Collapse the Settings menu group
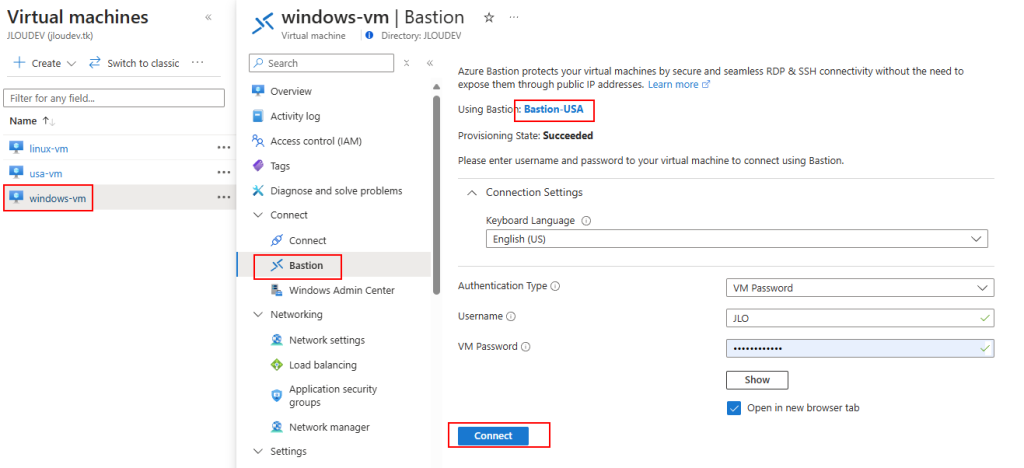 257,452
